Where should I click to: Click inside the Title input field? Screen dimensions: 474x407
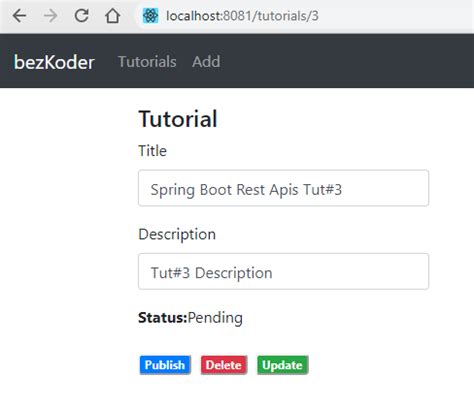point(283,188)
